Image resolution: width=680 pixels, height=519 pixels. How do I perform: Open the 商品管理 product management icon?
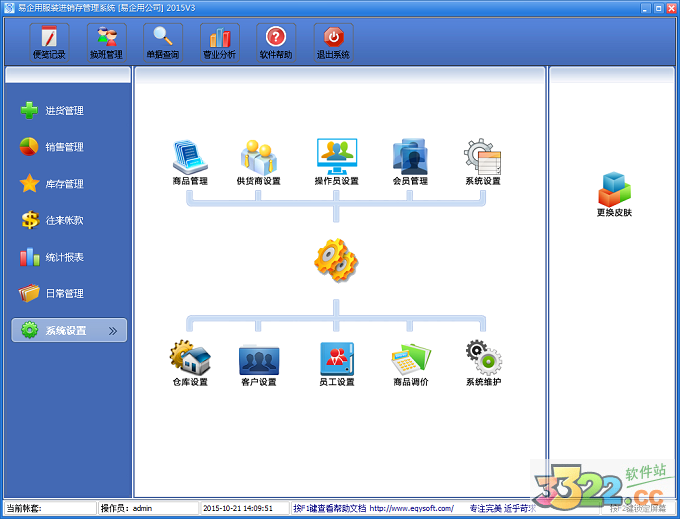coord(190,159)
